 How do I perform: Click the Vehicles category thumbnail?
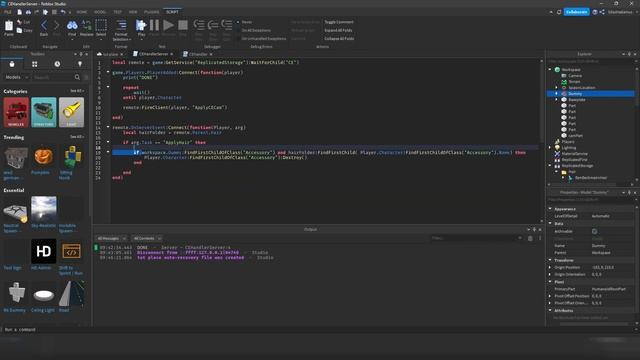[x=16, y=112]
